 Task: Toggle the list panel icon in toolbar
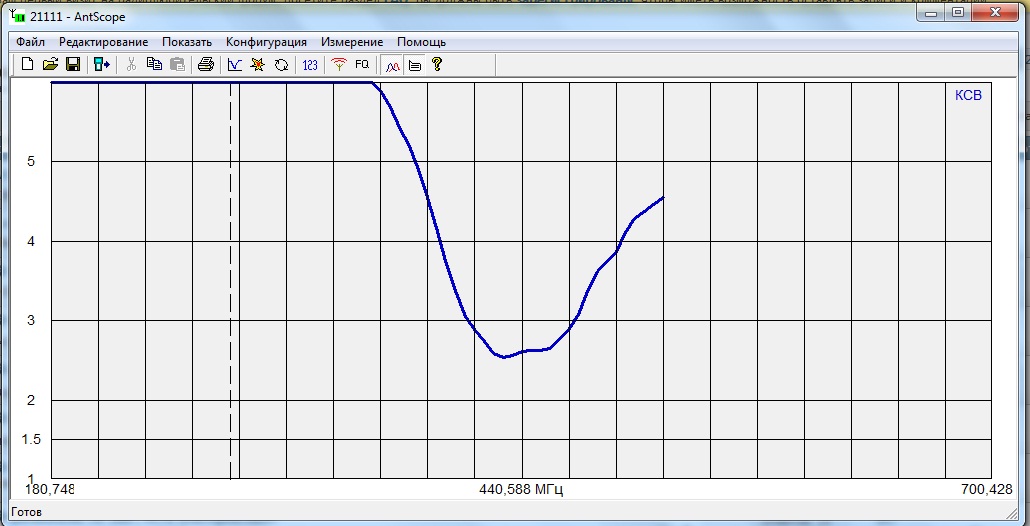click(x=414, y=65)
